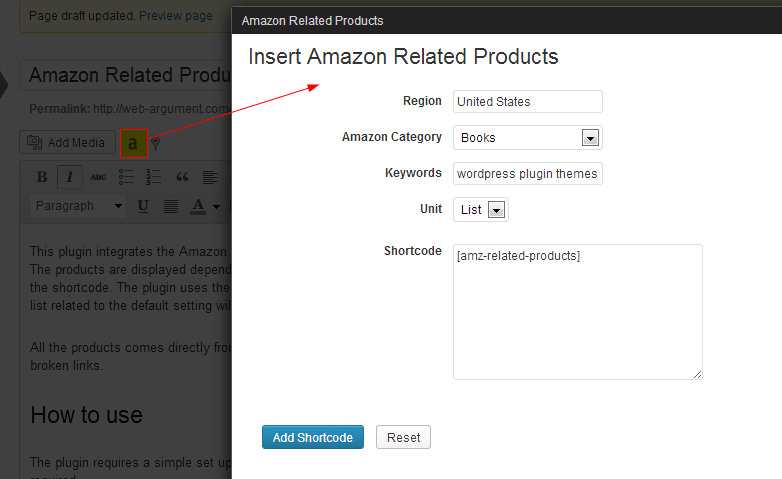Click the Add Shortcode button

pos(313,437)
